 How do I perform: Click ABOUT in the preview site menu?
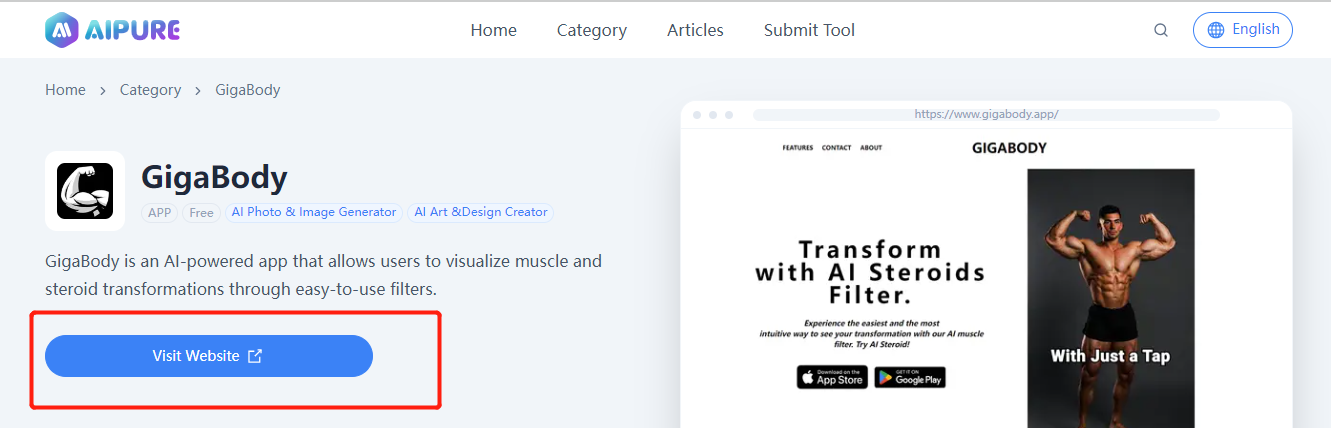coord(871,148)
